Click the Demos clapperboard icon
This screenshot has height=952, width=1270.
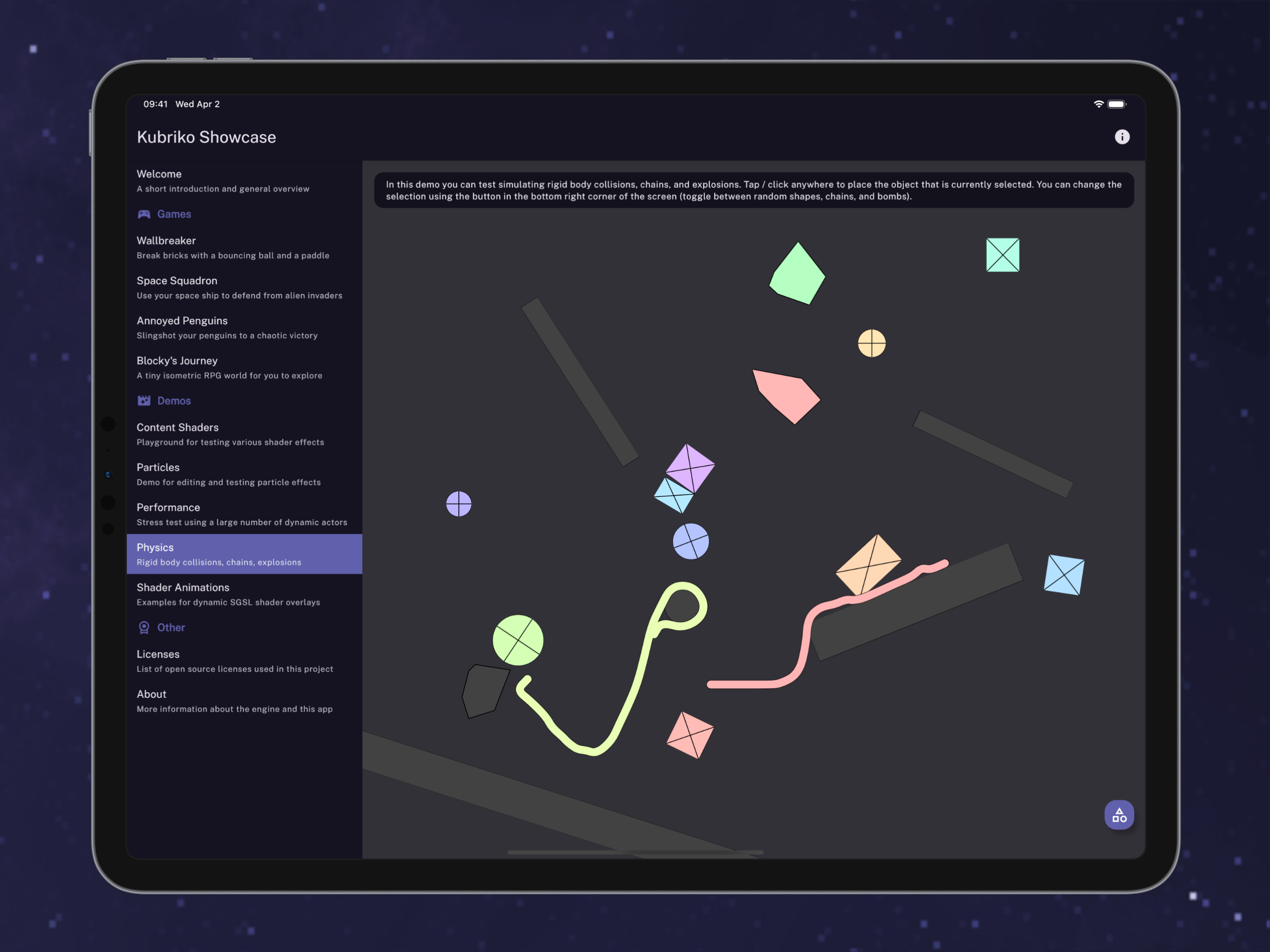144,401
